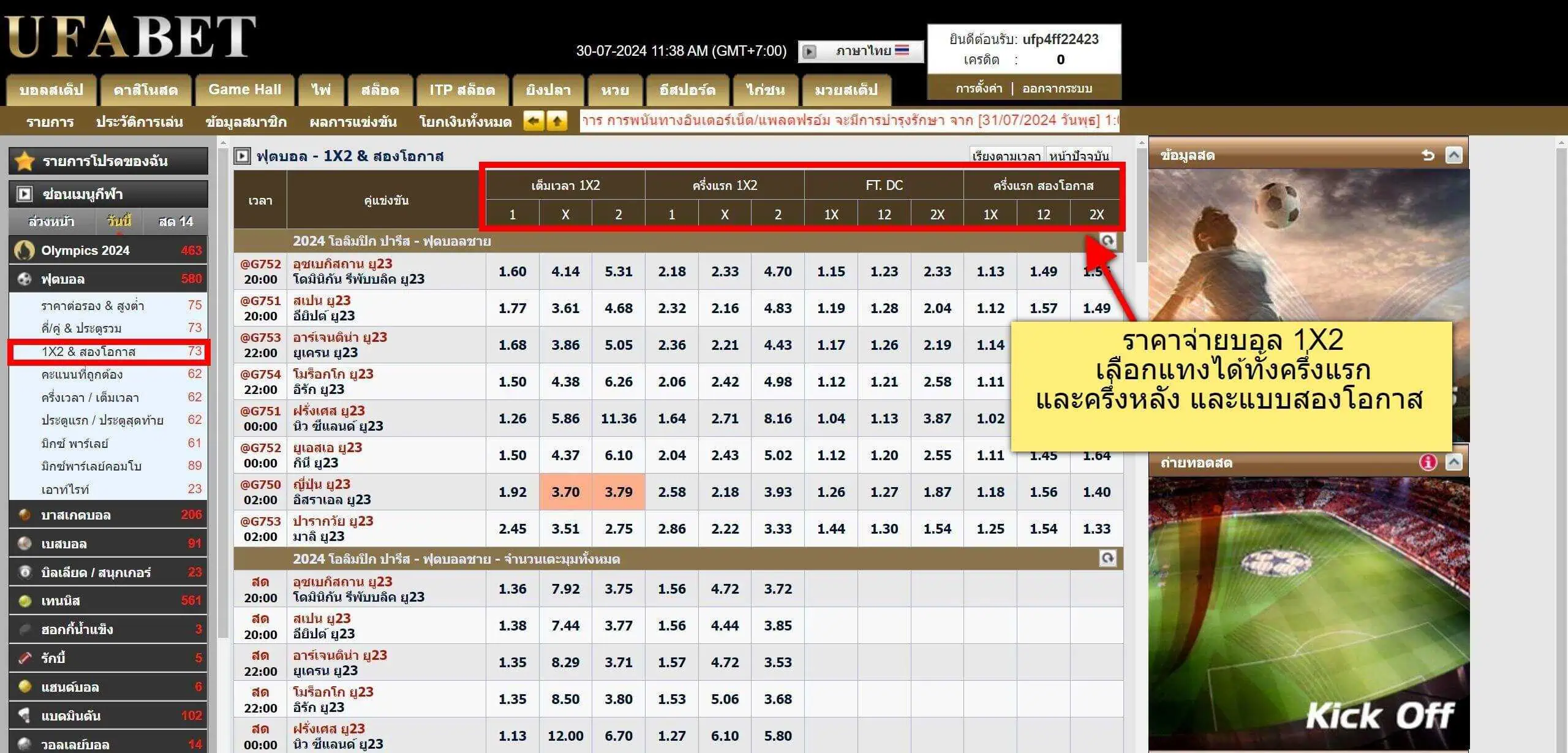Refresh the Olympics men's football odds section
Image resolution: width=1568 pixels, height=753 pixels.
tap(1107, 241)
